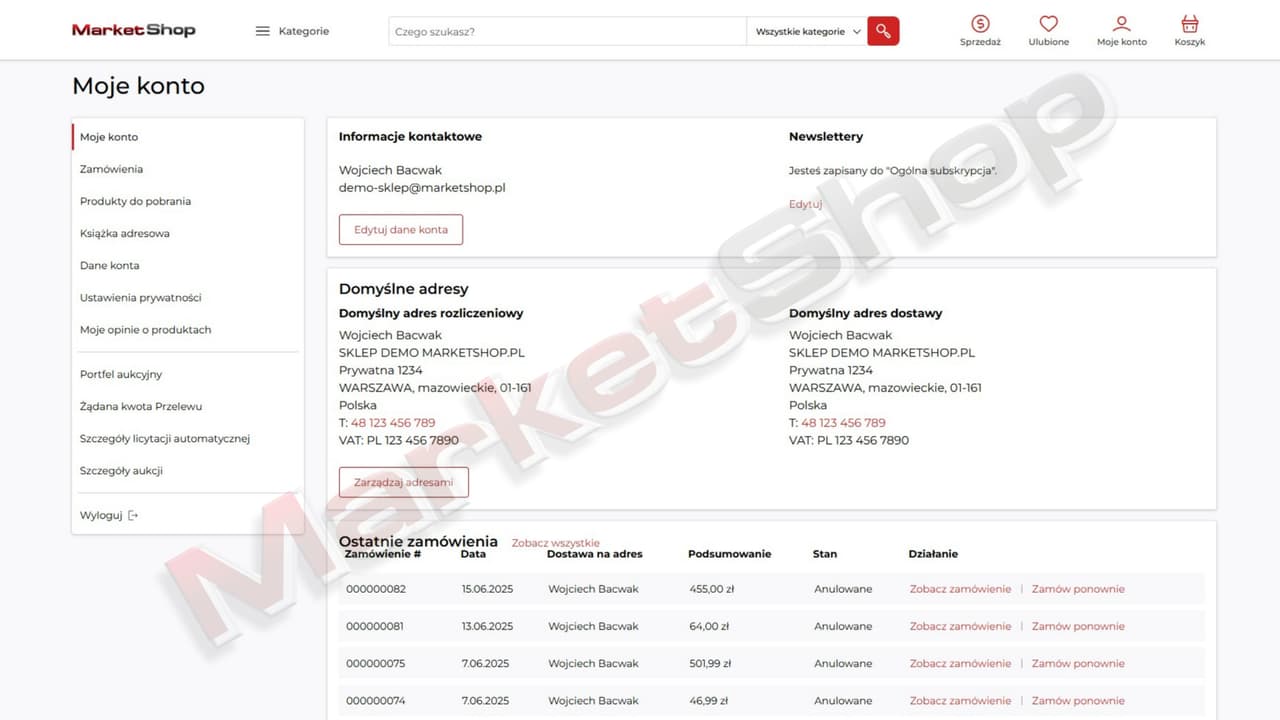The width and height of the screenshot is (1280, 720).
Task: Click Zobacz wszystkie orders link
Action: (x=555, y=543)
